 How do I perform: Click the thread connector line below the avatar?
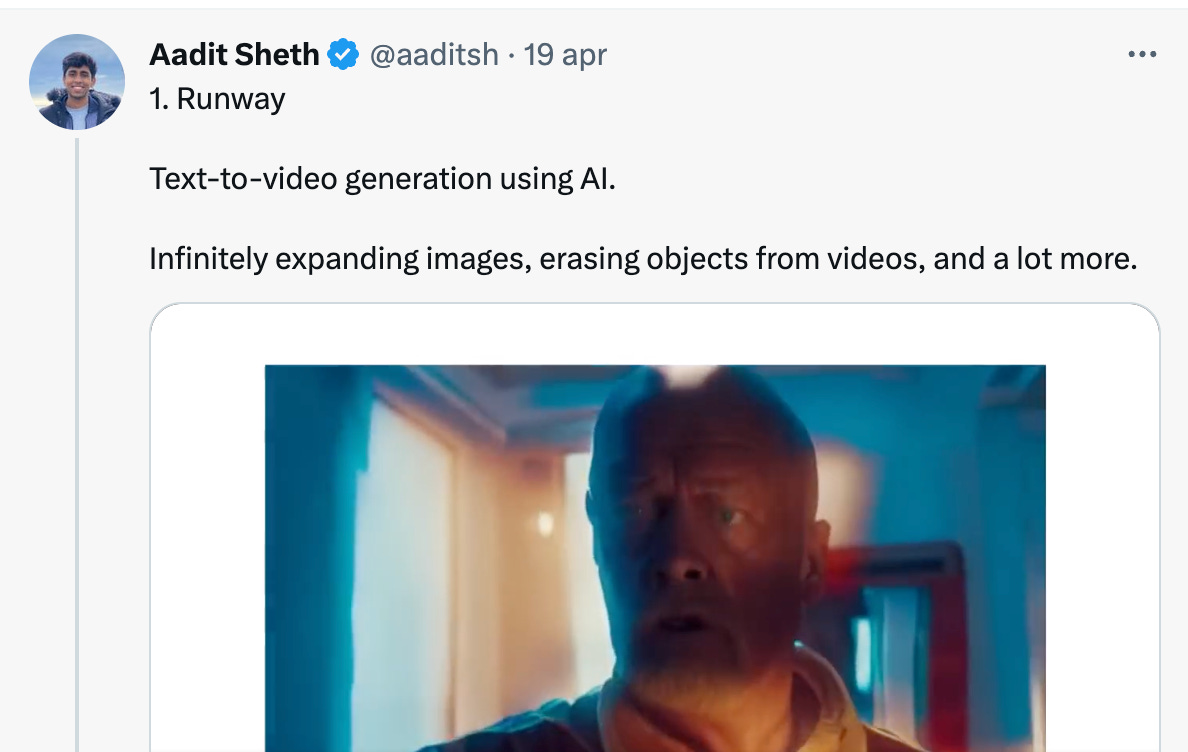tap(77, 445)
